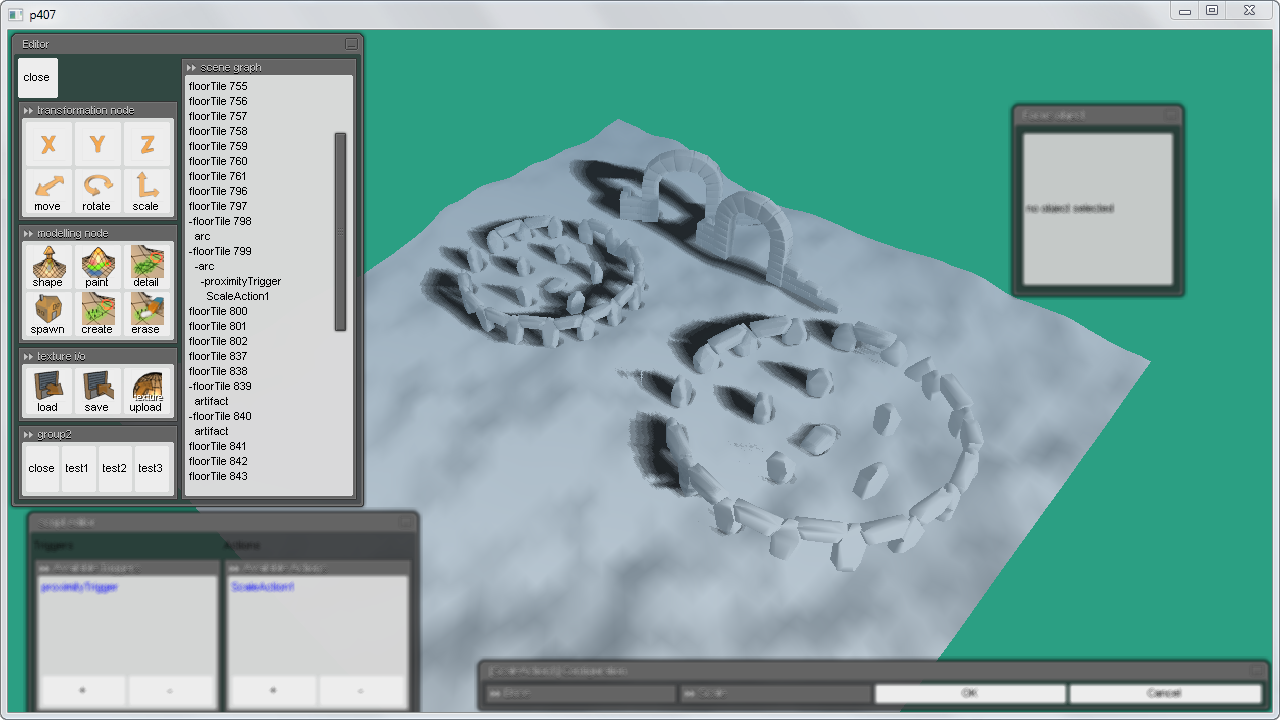Click the scene graph vertical scrollbar
This screenshot has height=720, width=1280.
(x=340, y=231)
